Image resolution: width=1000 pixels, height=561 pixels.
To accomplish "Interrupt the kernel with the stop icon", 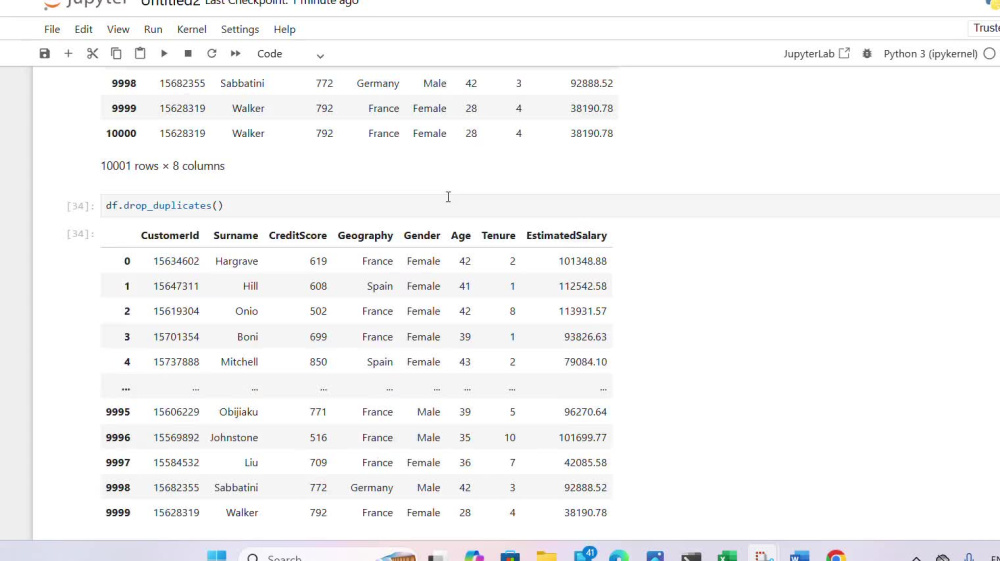I will click(188, 54).
